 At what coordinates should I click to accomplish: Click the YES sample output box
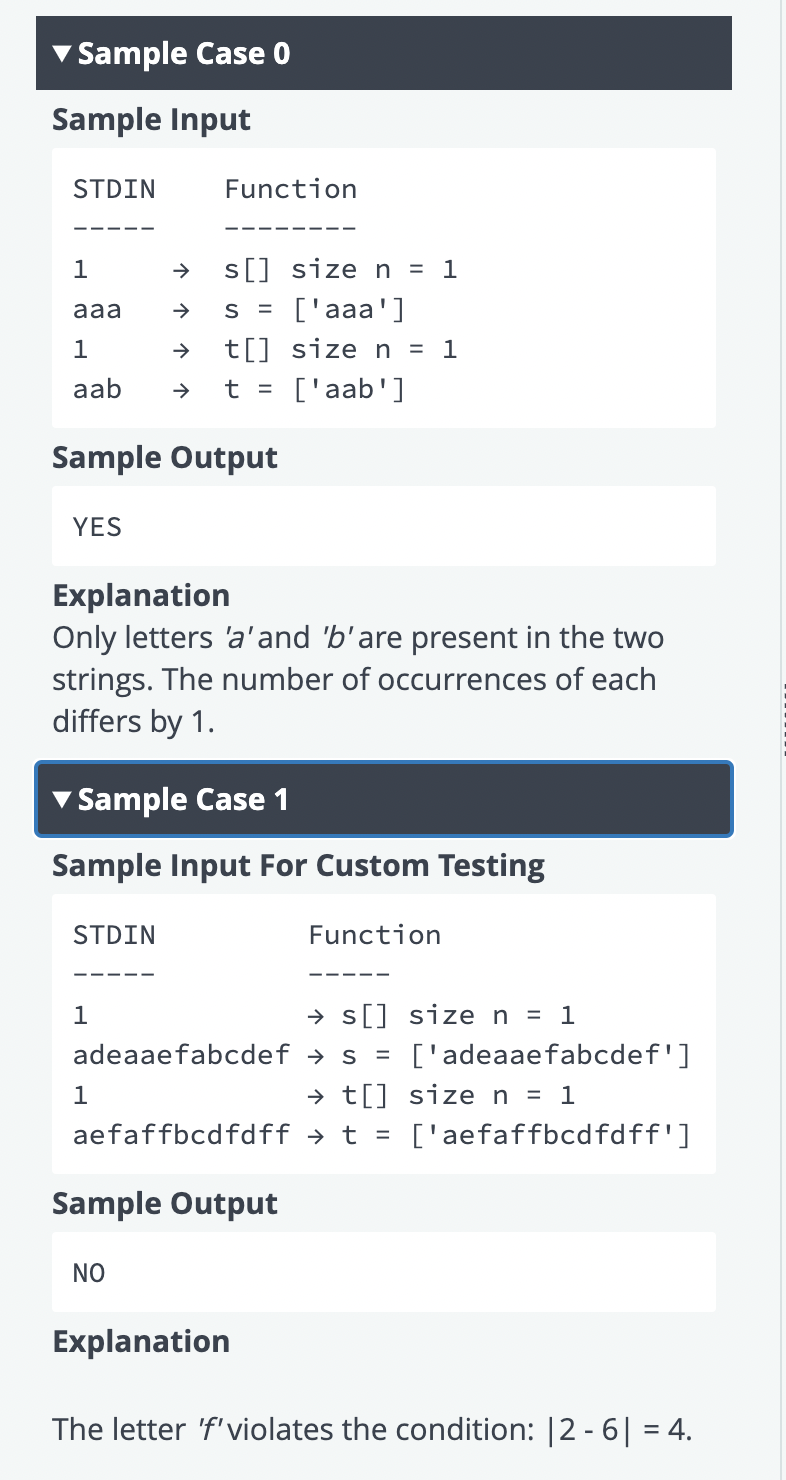[x=384, y=526]
